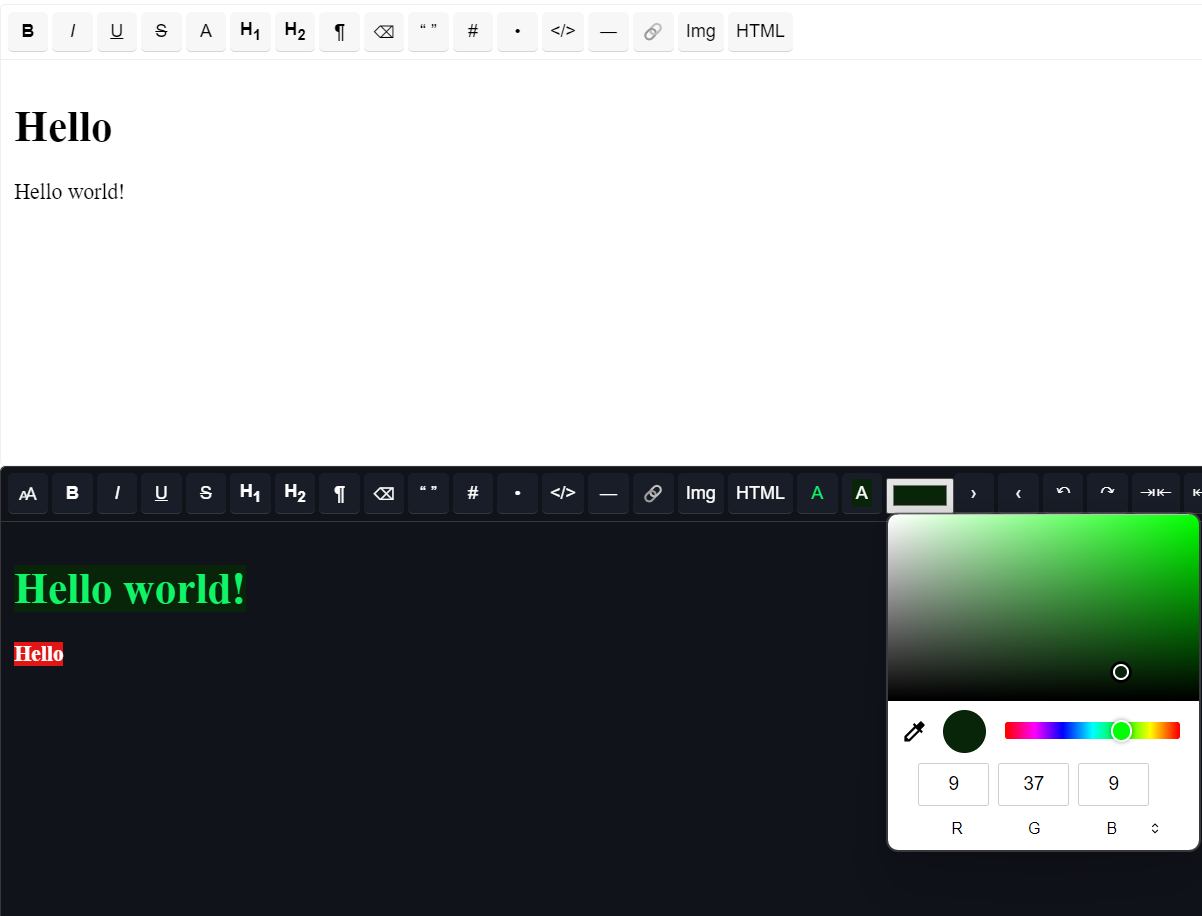Click the '#' ordered list icon in the dark toolbar
The image size is (1202, 916).
click(473, 494)
